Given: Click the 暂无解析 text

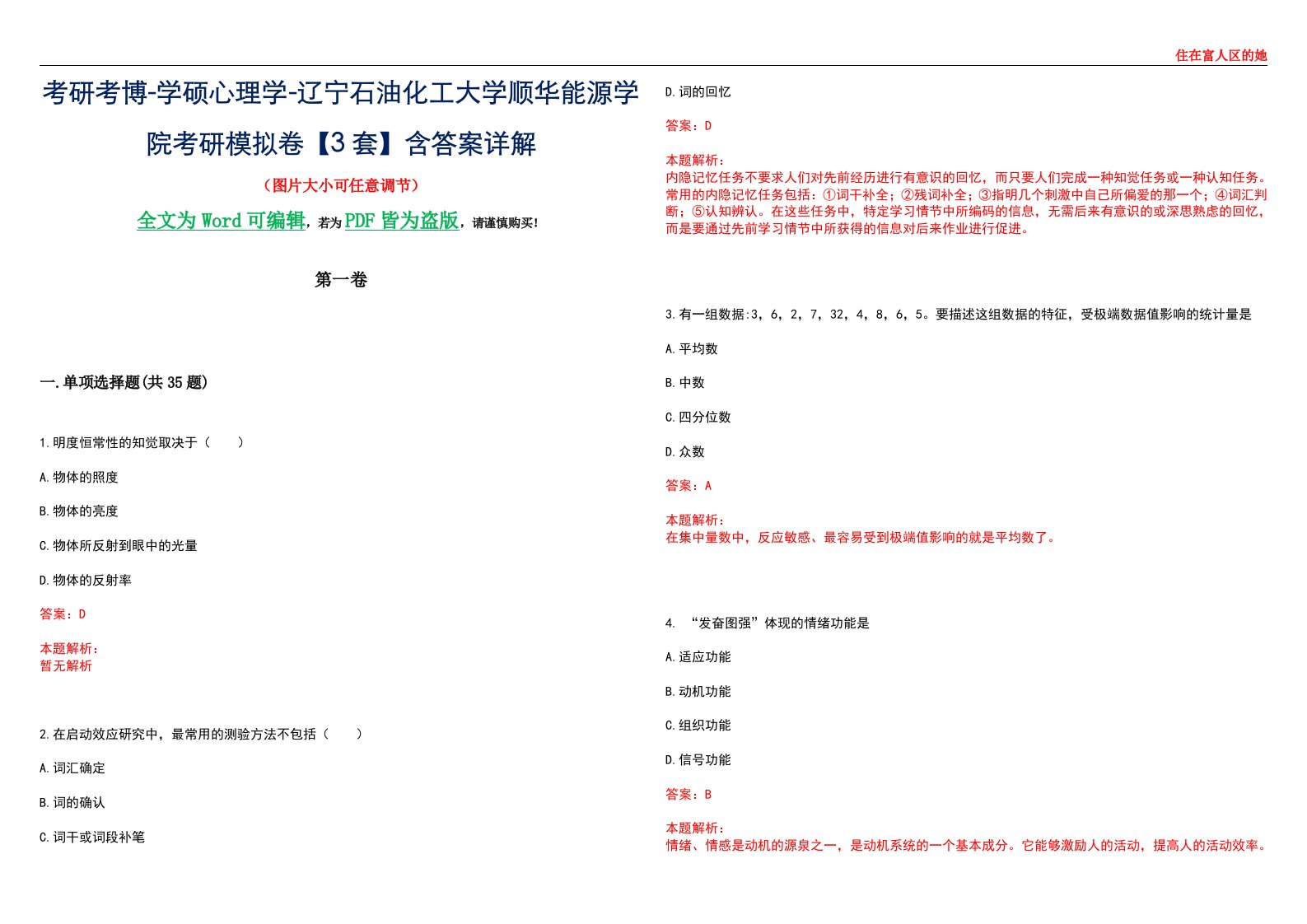Looking at the screenshot, I should click(66, 666).
